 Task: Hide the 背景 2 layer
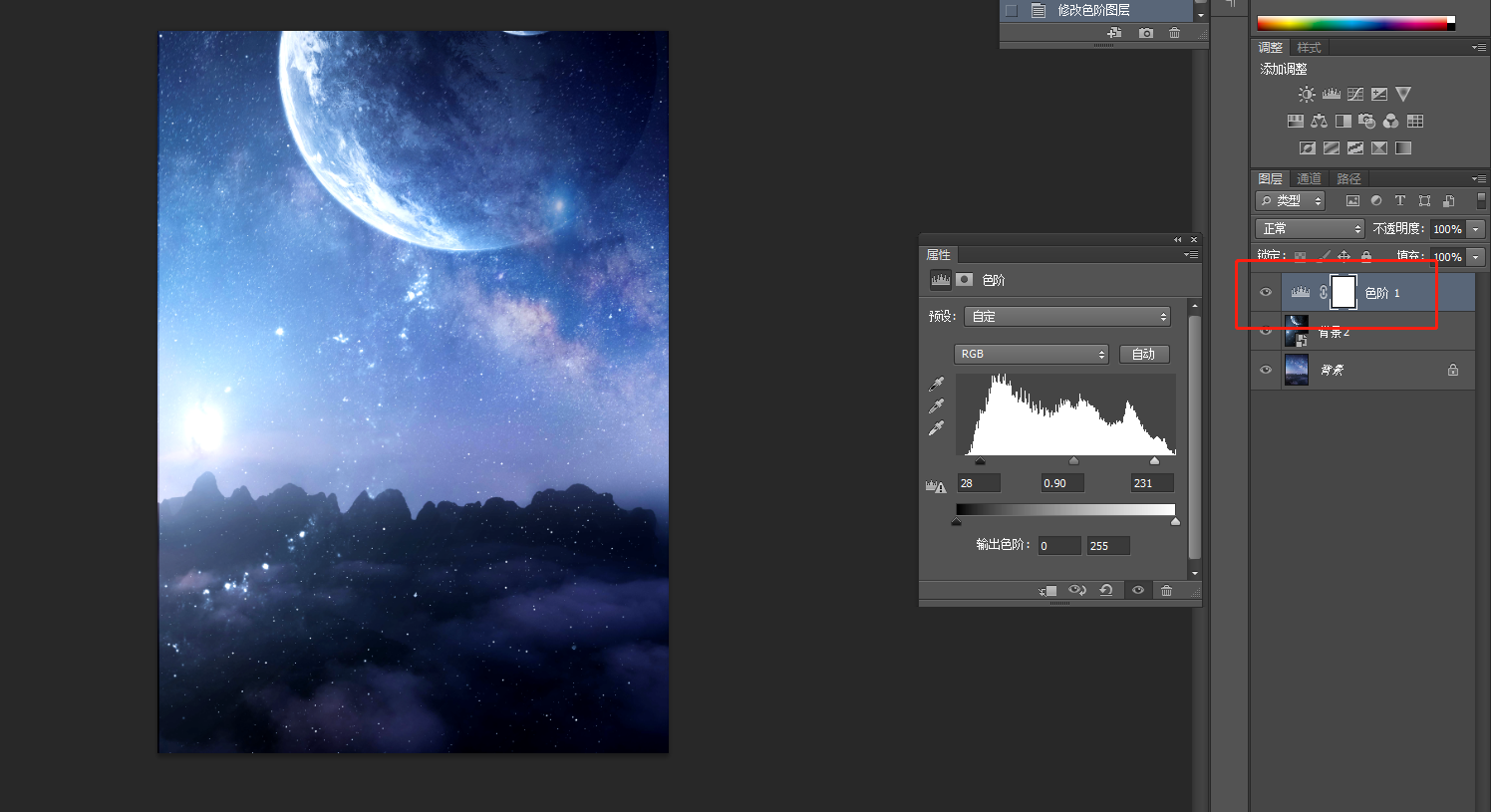[x=1266, y=331]
